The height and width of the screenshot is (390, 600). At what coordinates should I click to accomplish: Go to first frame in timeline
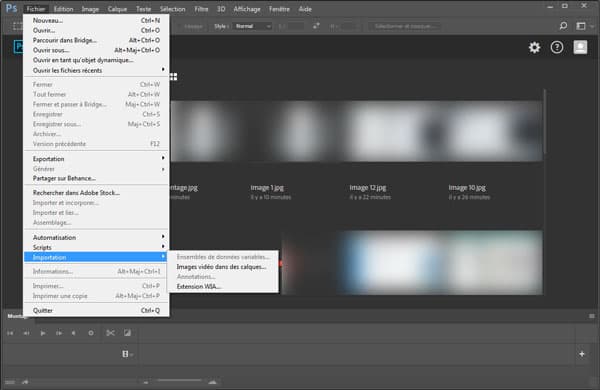[10, 333]
